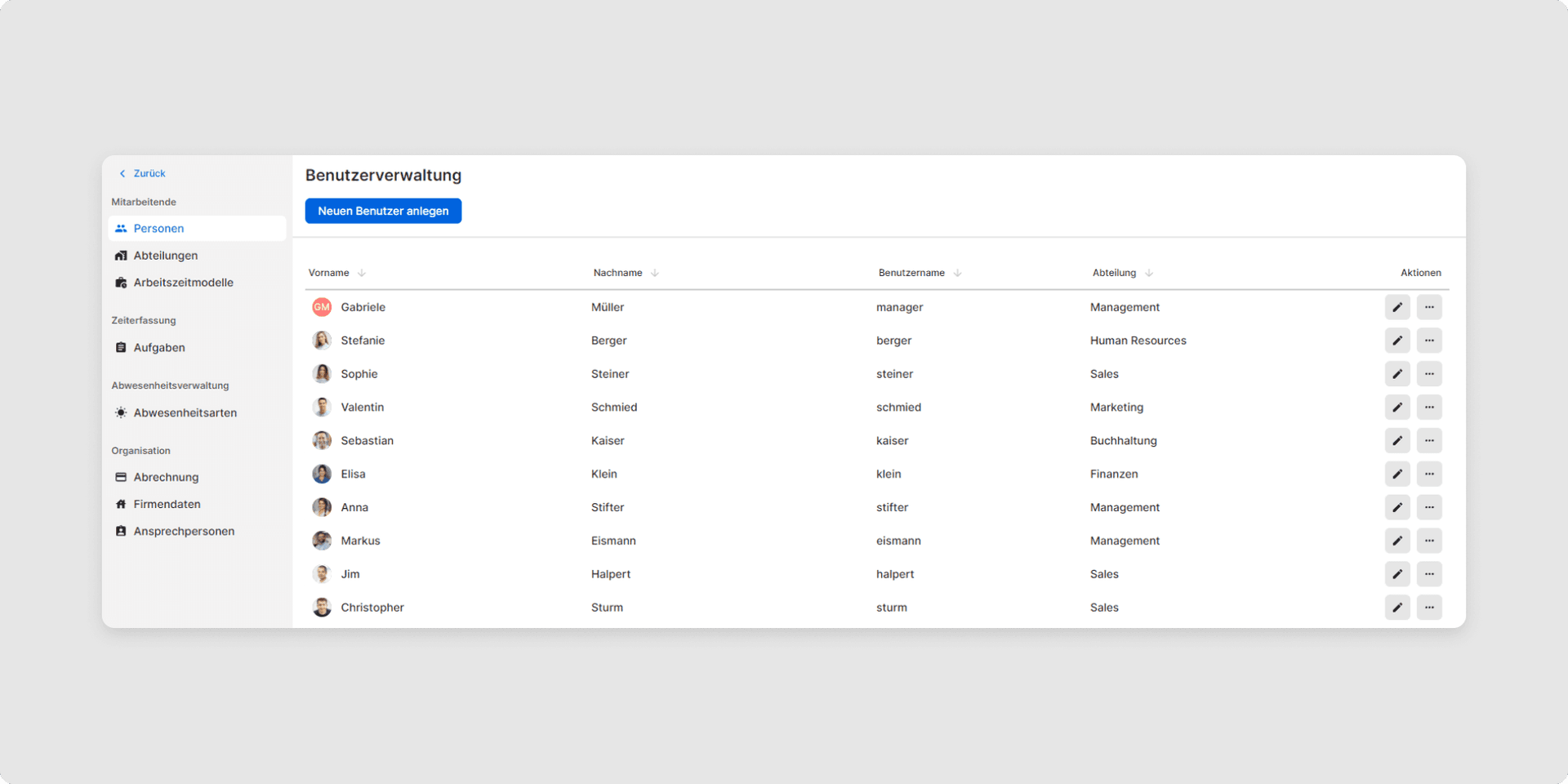Click the edit pencil icon for Gabriele Müller
Image resolution: width=1568 pixels, height=784 pixels.
pos(1396,307)
